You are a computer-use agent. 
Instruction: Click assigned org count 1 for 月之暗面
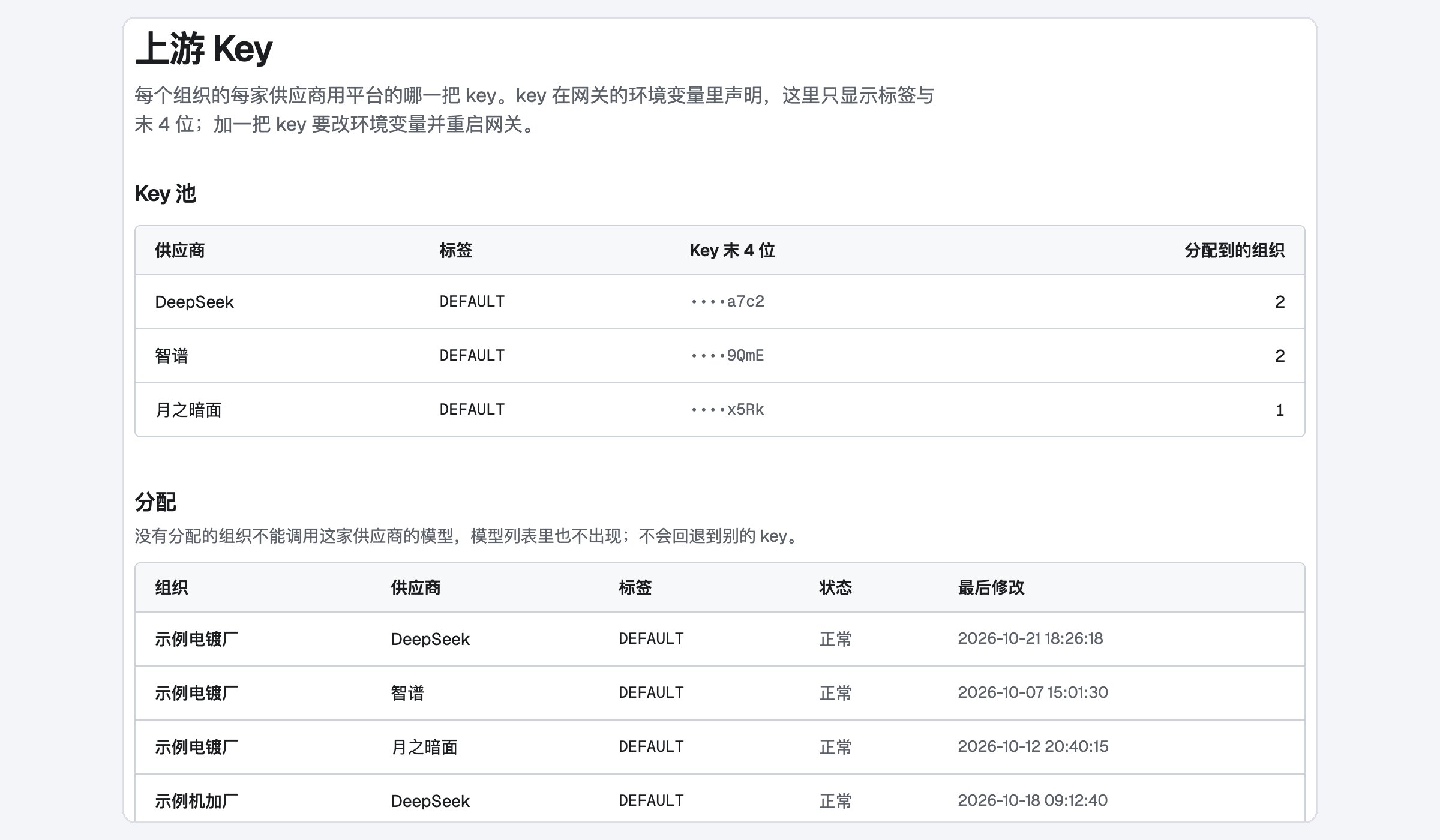coord(1280,410)
